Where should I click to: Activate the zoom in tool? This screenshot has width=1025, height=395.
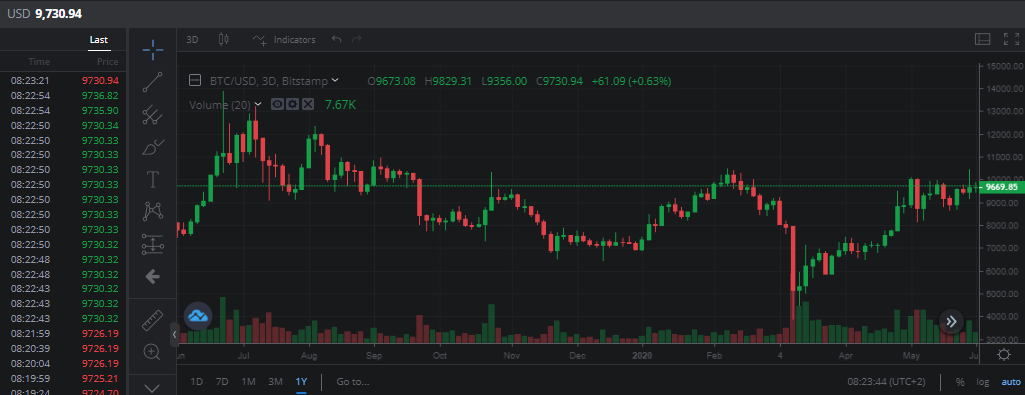coord(152,352)
